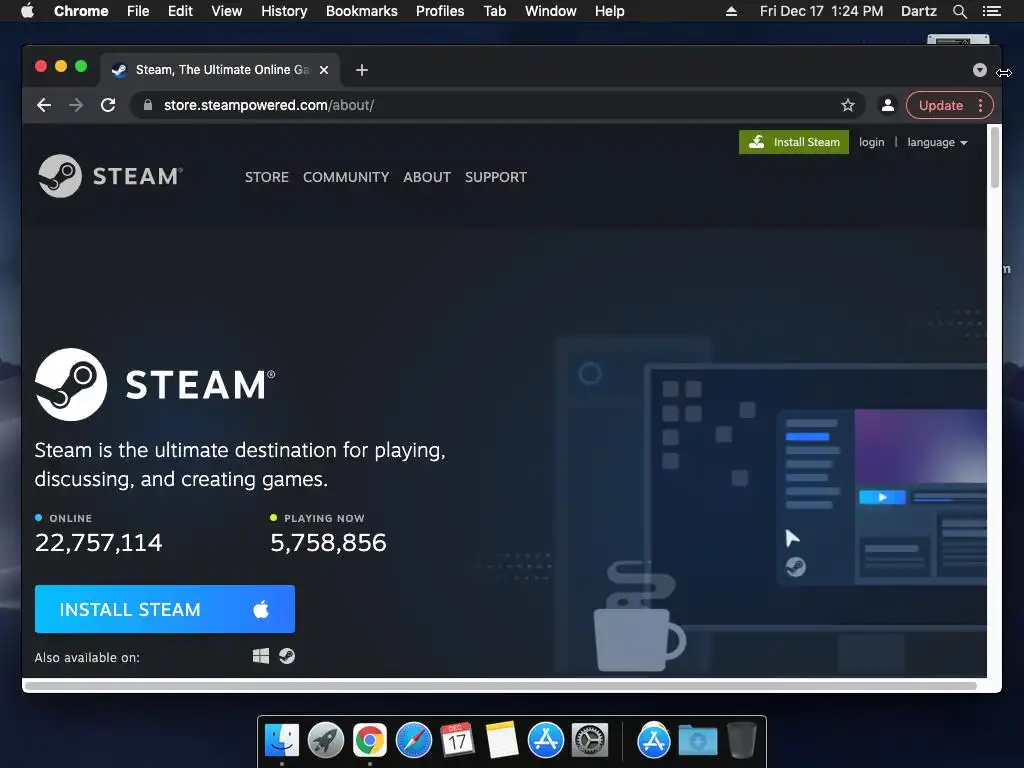Image resolution: width=1024 pixels, height=768 pixels.
Task: Open the Bookmarks menu
Action: pos(362,11)
